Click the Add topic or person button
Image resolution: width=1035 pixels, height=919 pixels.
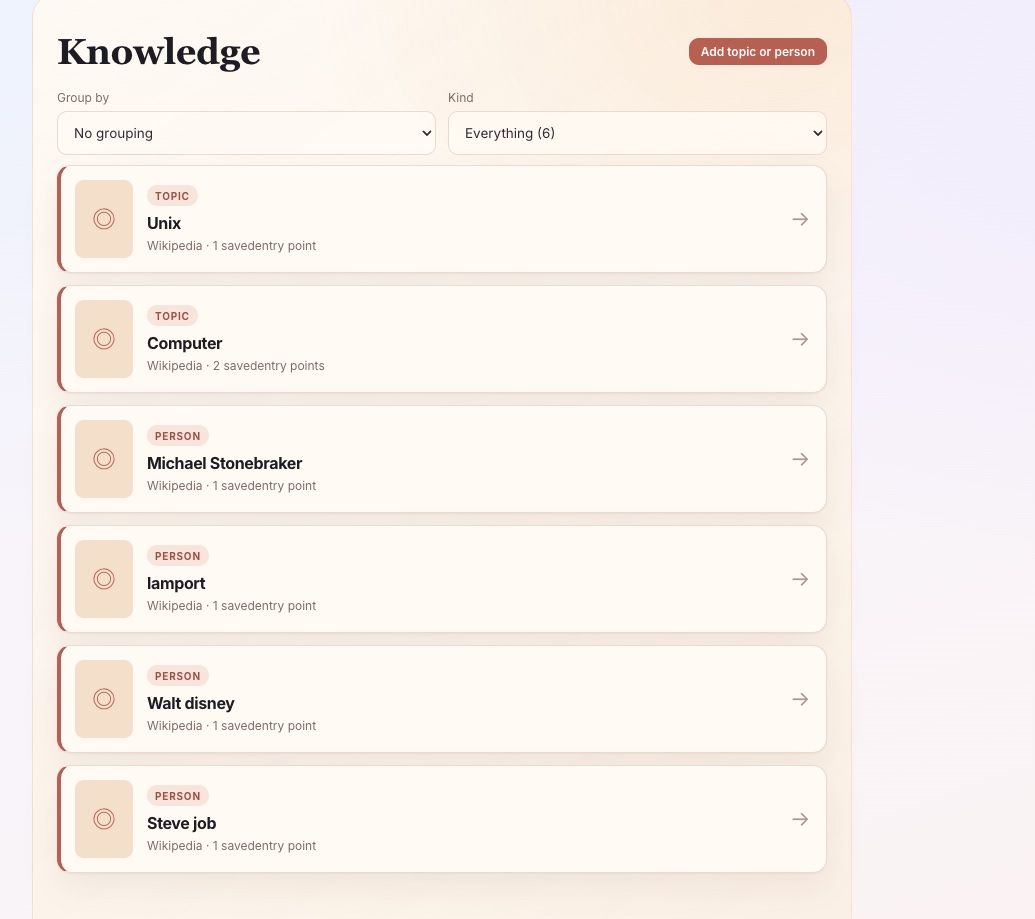pos(757,51)
